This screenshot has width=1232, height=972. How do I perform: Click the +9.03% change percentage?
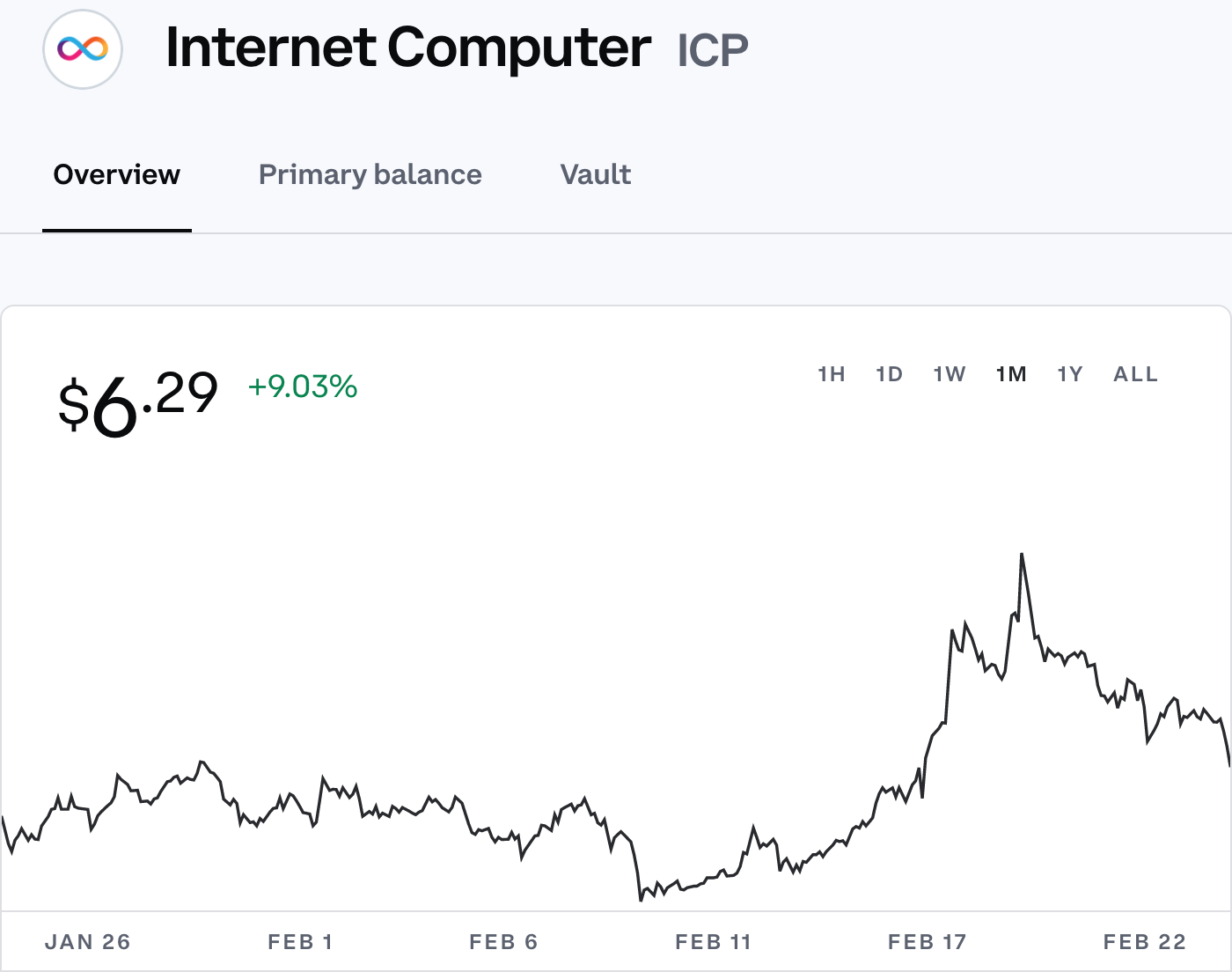[303, 387]
